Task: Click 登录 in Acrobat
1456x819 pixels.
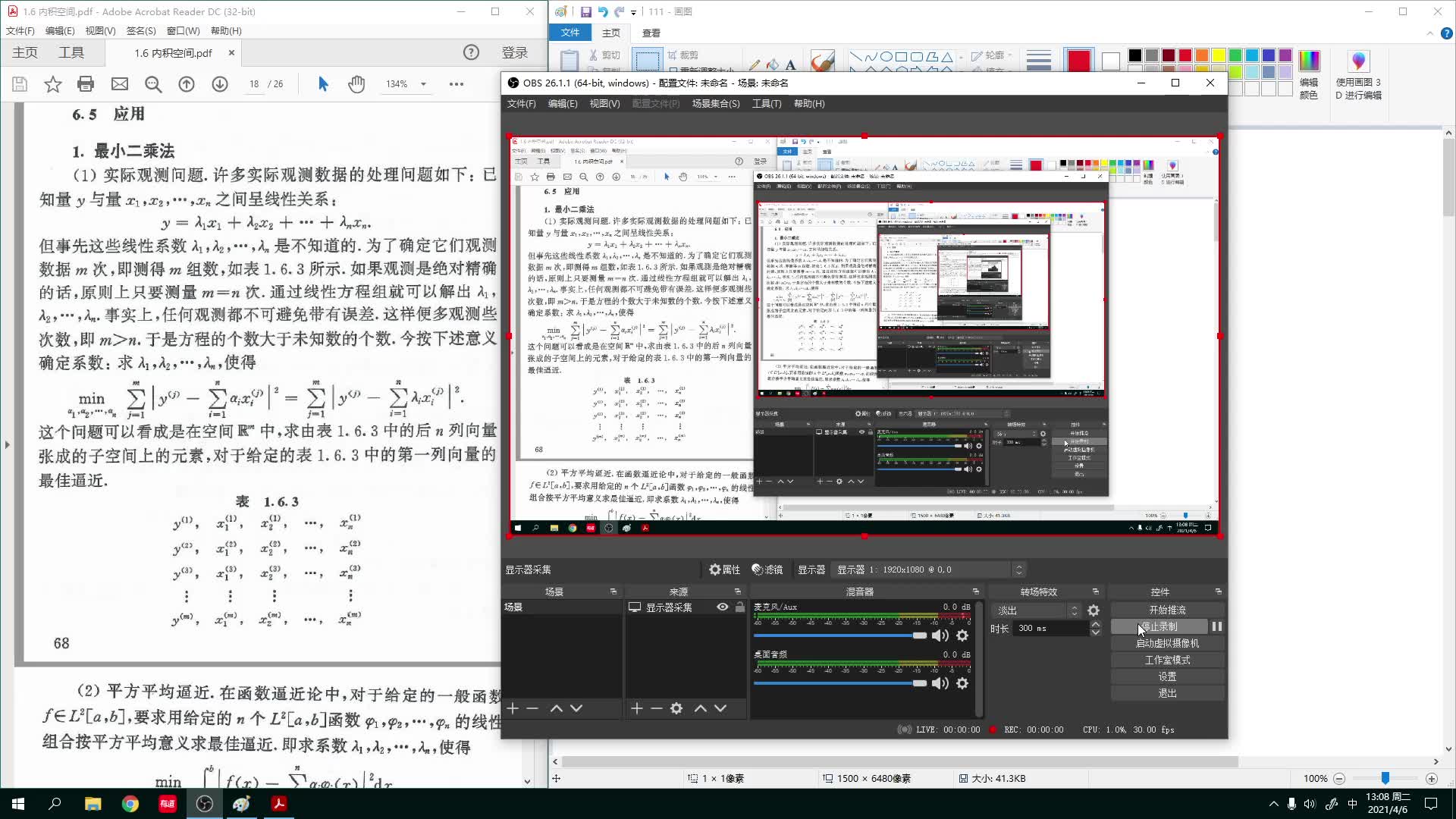Action: (515, 52)
